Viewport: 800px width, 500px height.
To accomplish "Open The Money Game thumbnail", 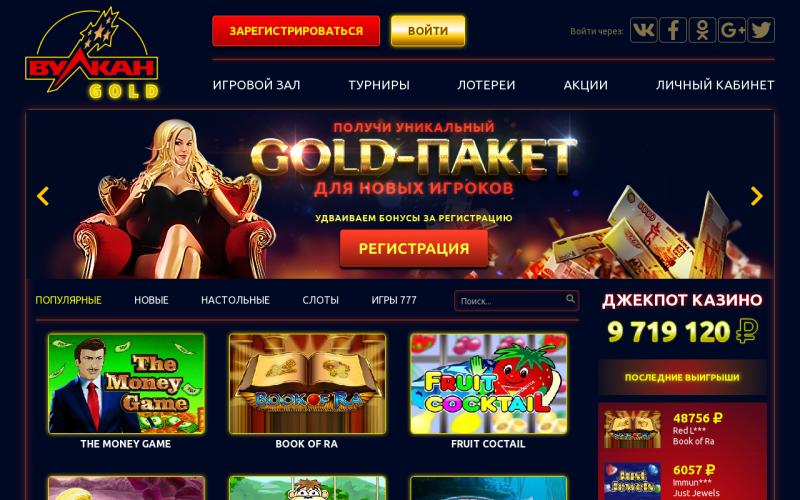I will [x=127, y=384].
